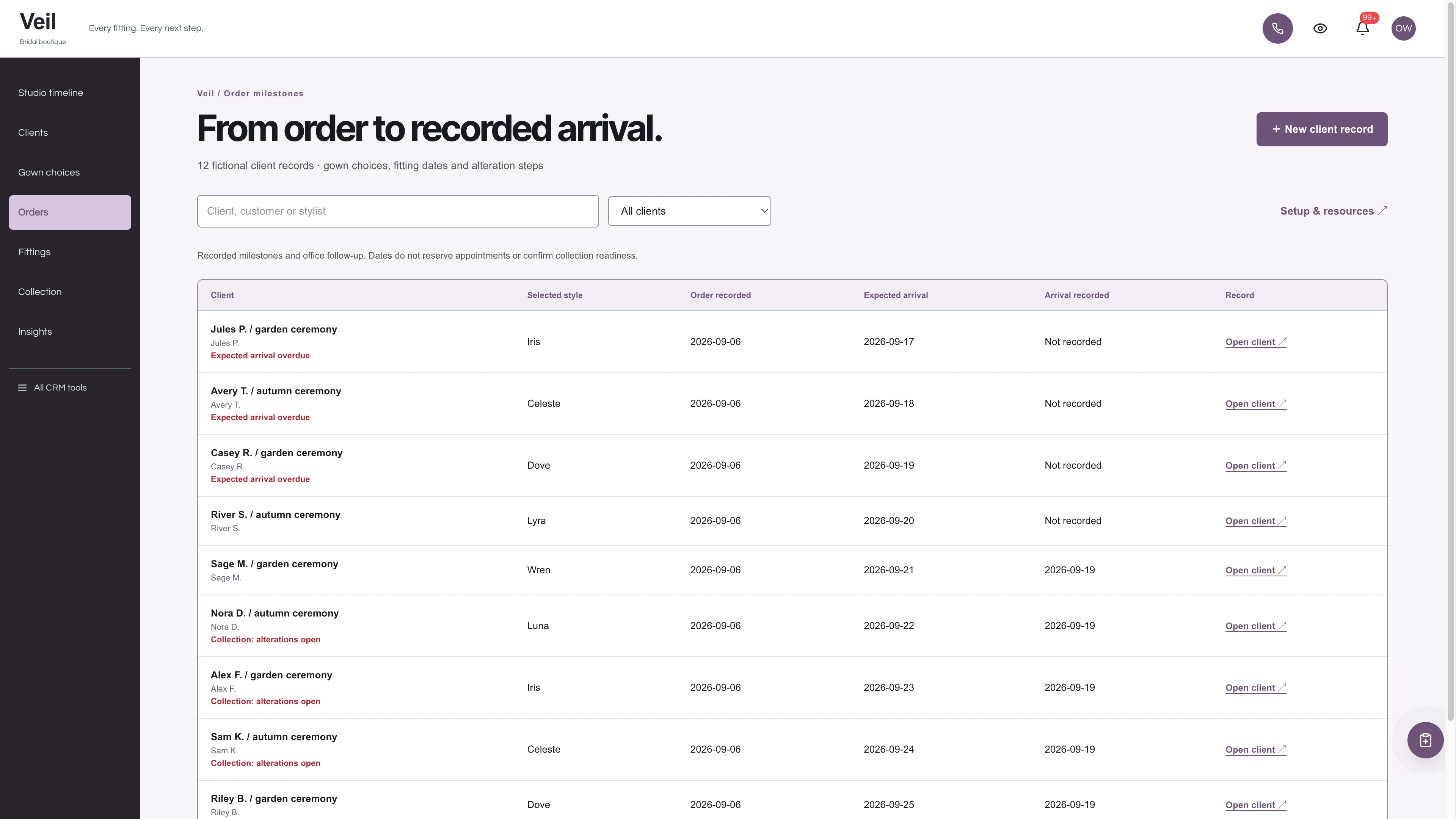Image resolution: width=1456 pixels, height=819 pixels.
Task: Click Sage M. / garden ceremony row title
Action: pyautogui.click(x=274, y=564)
